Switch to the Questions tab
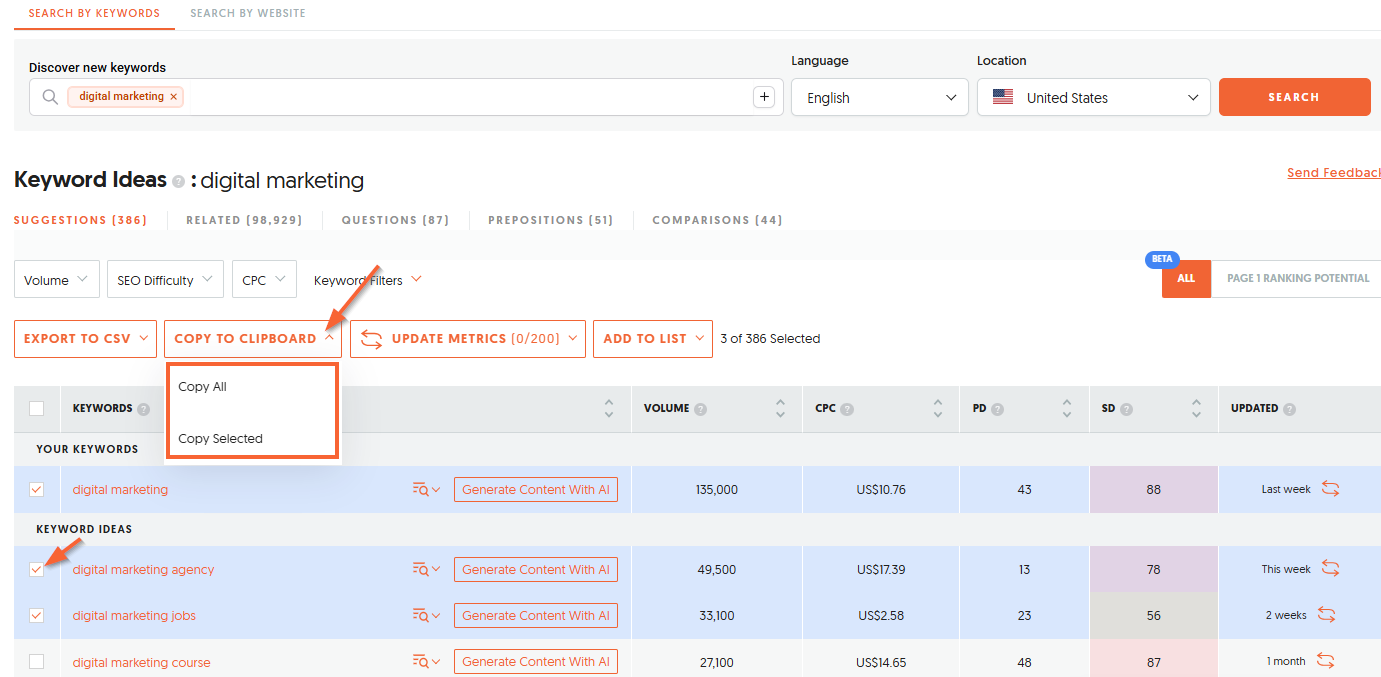The height and width of the screenshot is (677, 1381). point(395,220)
